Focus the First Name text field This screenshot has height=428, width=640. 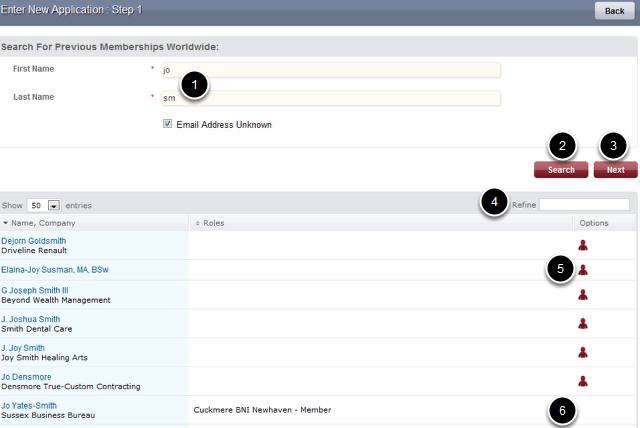point(330,70)
